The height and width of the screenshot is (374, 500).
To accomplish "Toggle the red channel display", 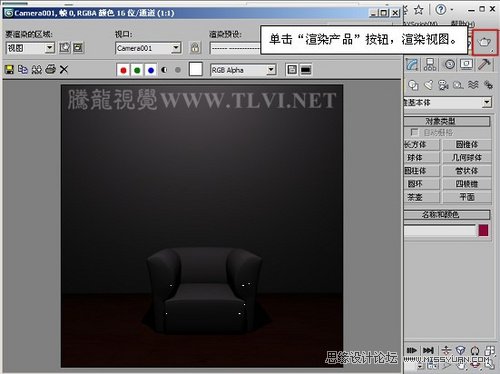I will click(x=123, y=70).
